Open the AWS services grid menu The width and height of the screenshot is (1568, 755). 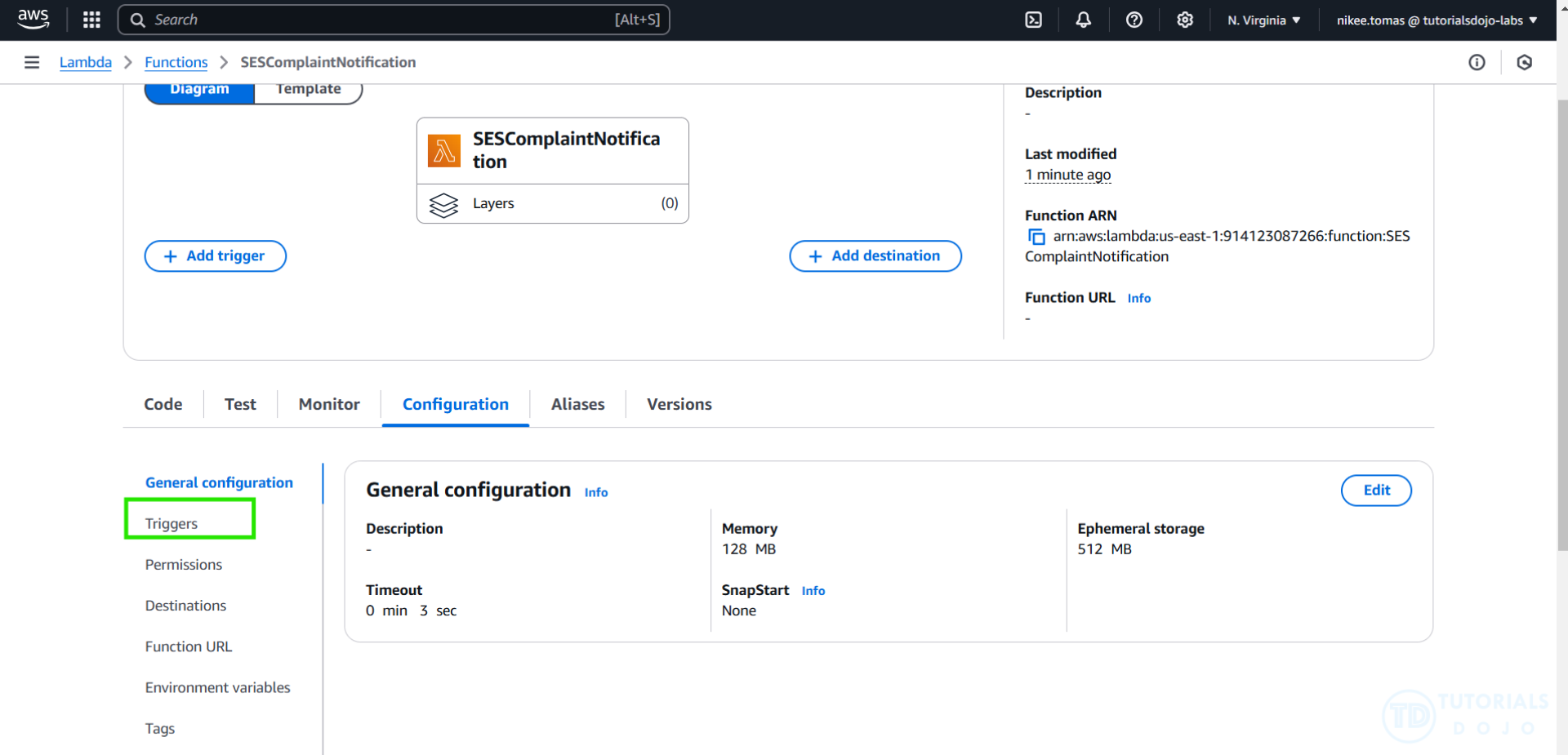pyautogui.click(x=92, y=20)
